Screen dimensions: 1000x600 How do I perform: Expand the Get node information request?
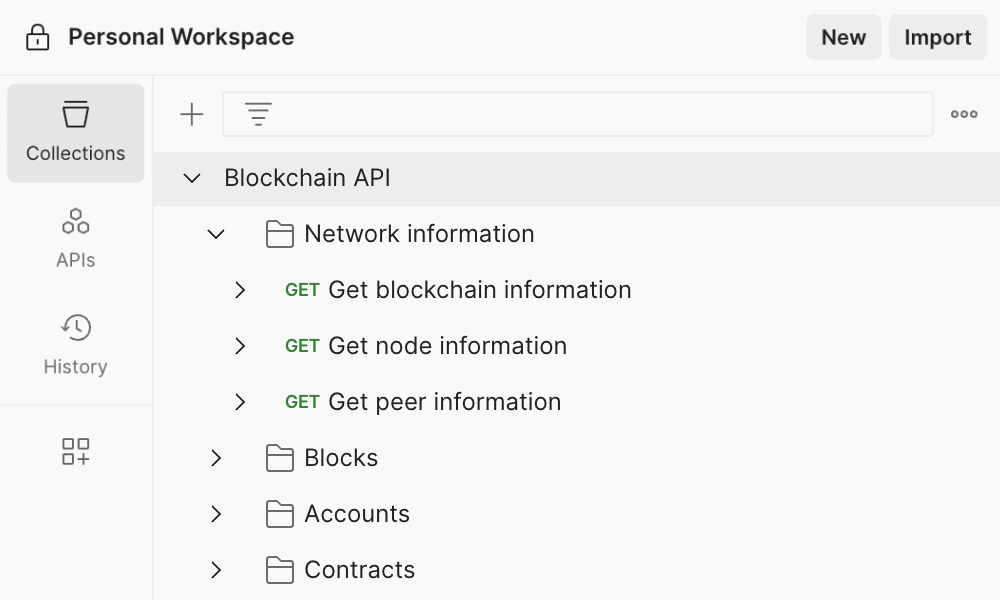240,346
